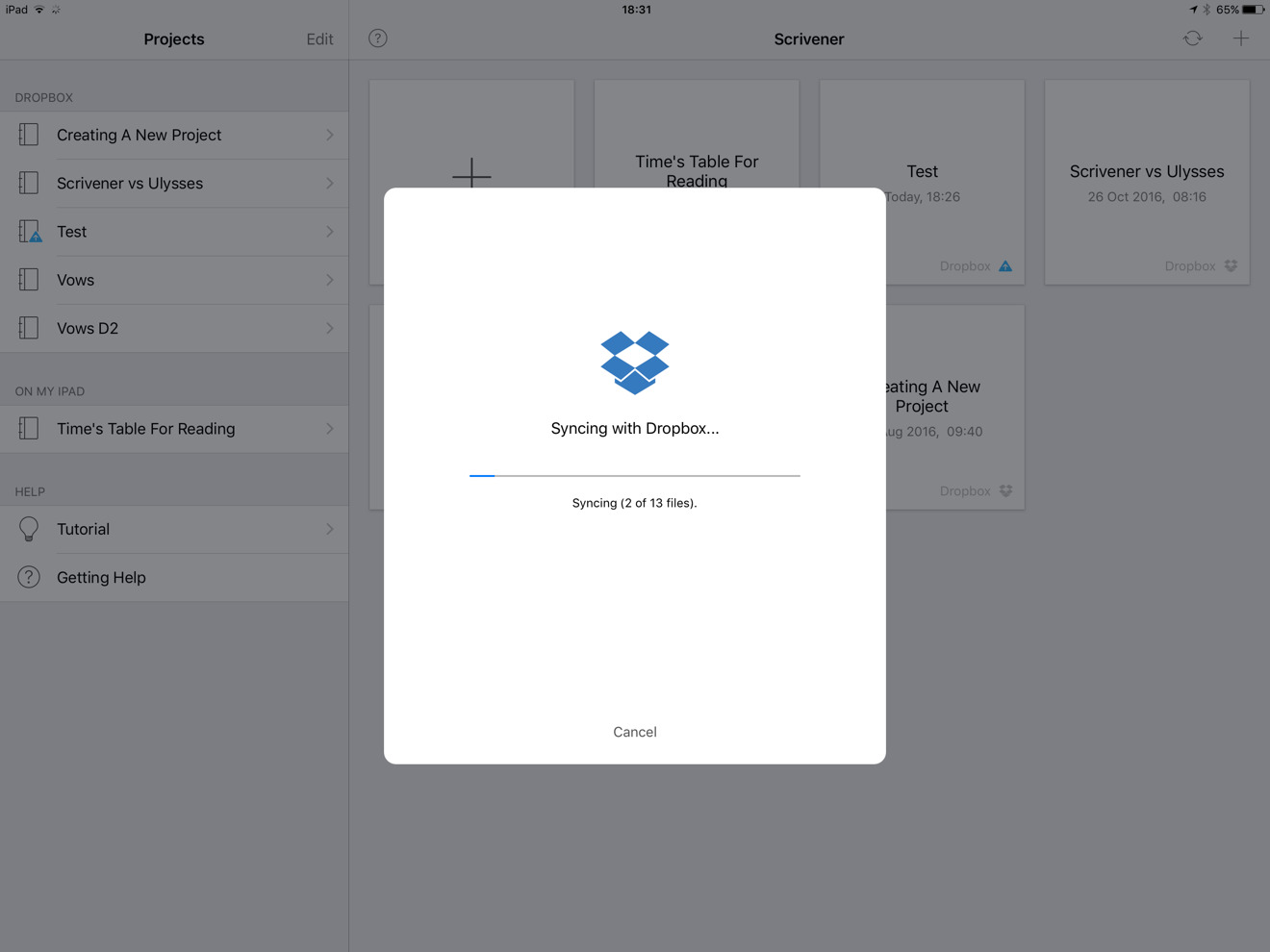The image size is (1270, 952).
Task: Expand chevron for Tutorial row
Action: 330,529
